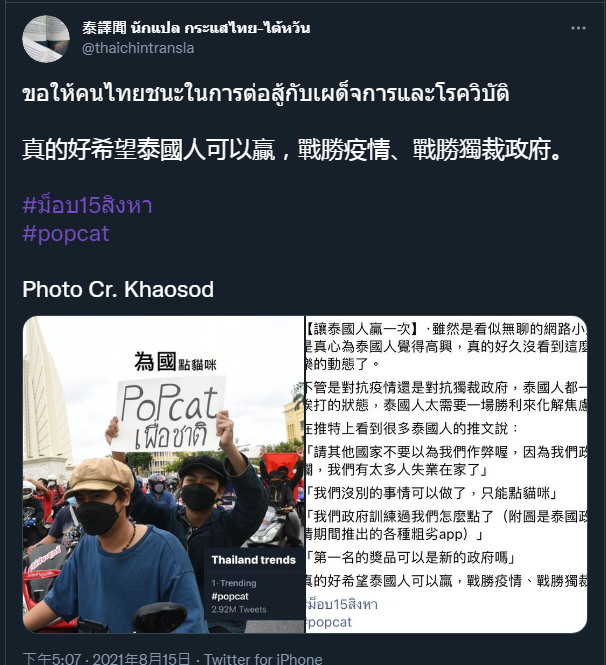
Task: Open the thaichintransla display name
Action: (x=196, y=28)
